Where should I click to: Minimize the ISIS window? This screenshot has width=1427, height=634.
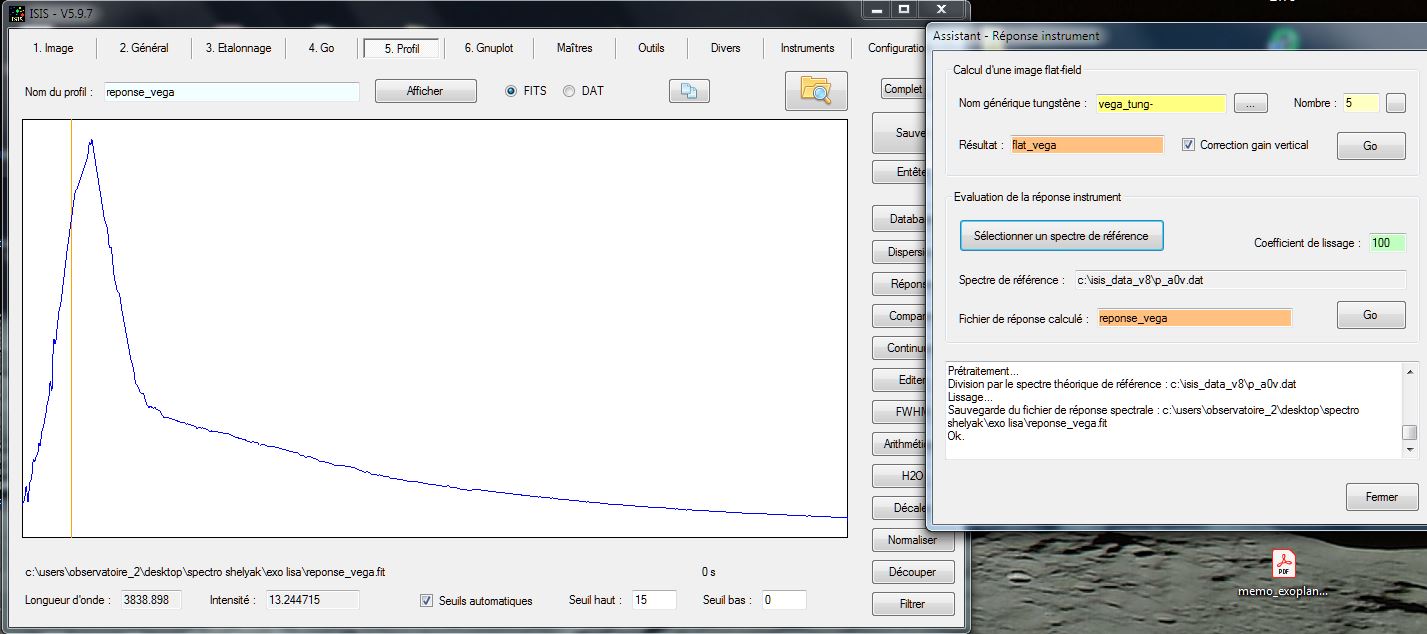click(x=877, y=9)
